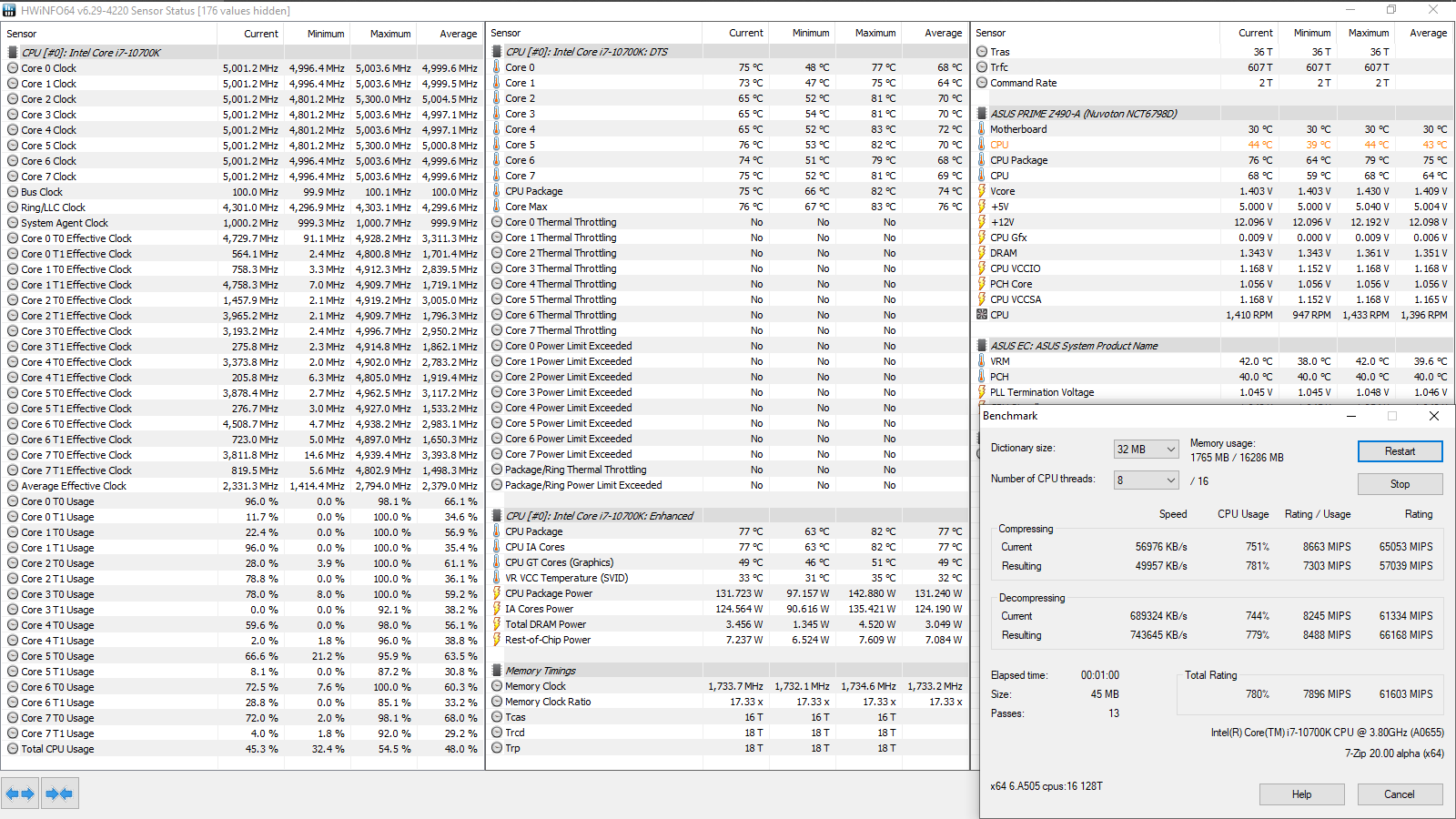Click '7-Zip 20.00 alpha (x64)' version text
1456x819 pixels.
(1394, 753)
